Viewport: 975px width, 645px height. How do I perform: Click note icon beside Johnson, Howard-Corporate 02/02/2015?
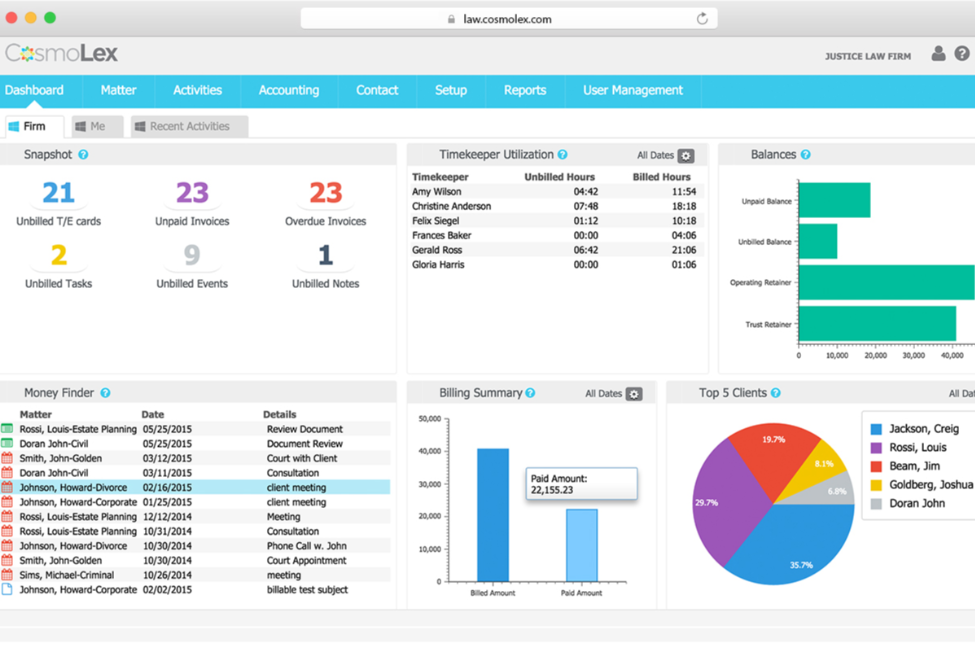tap(7, 590)
